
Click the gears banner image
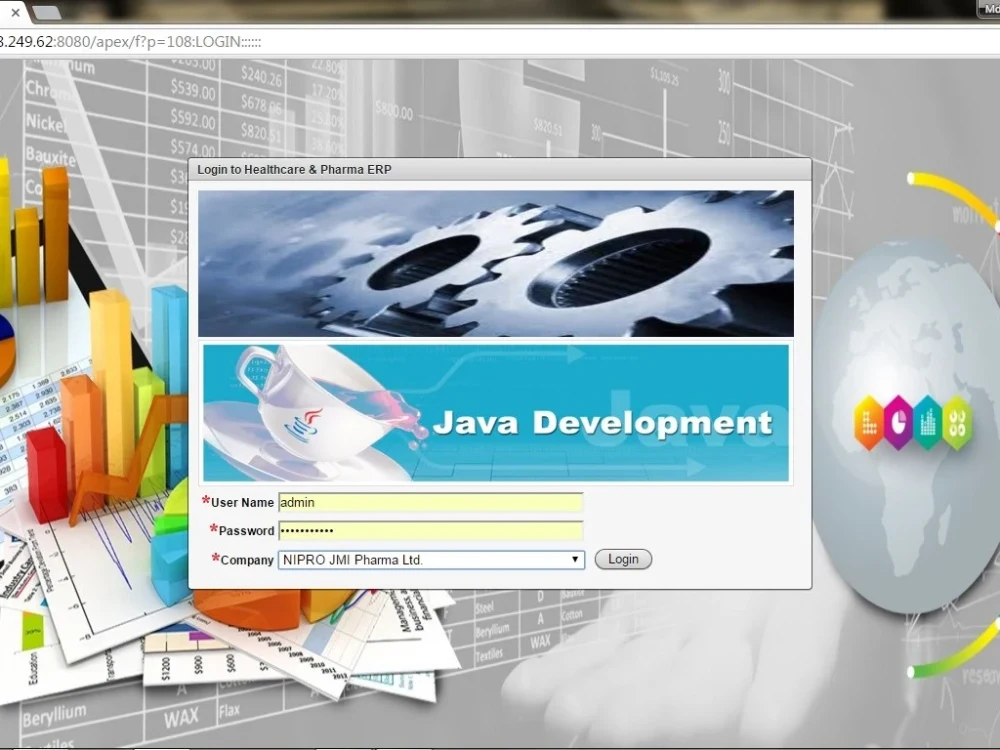click(496, 263)
